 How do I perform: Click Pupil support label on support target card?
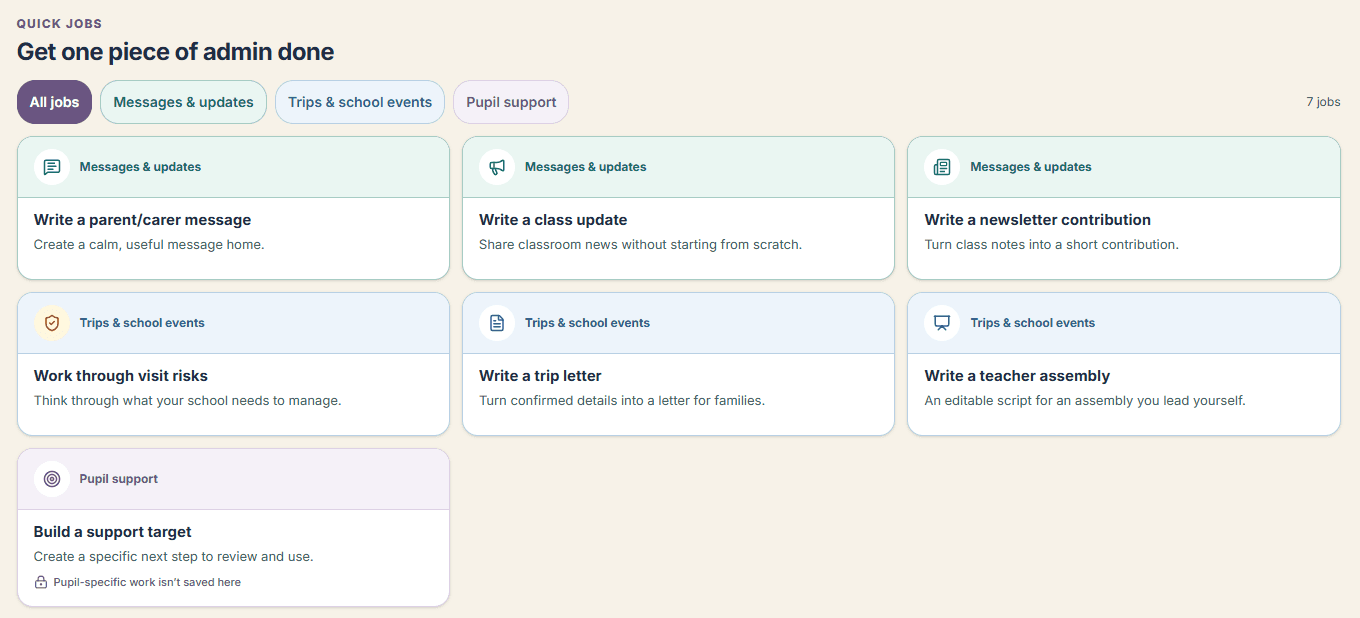(119, 479)
